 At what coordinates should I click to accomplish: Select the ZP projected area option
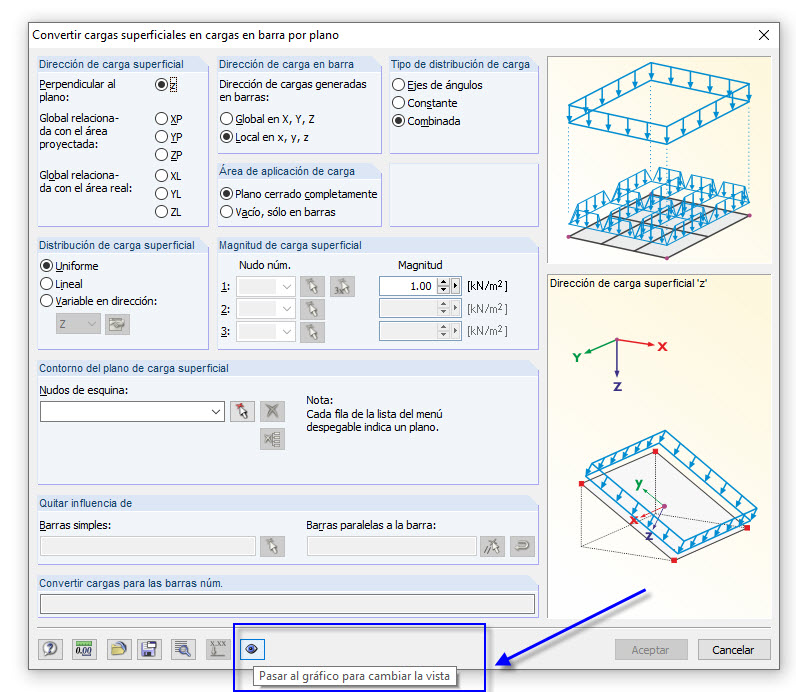coord(161,154)
